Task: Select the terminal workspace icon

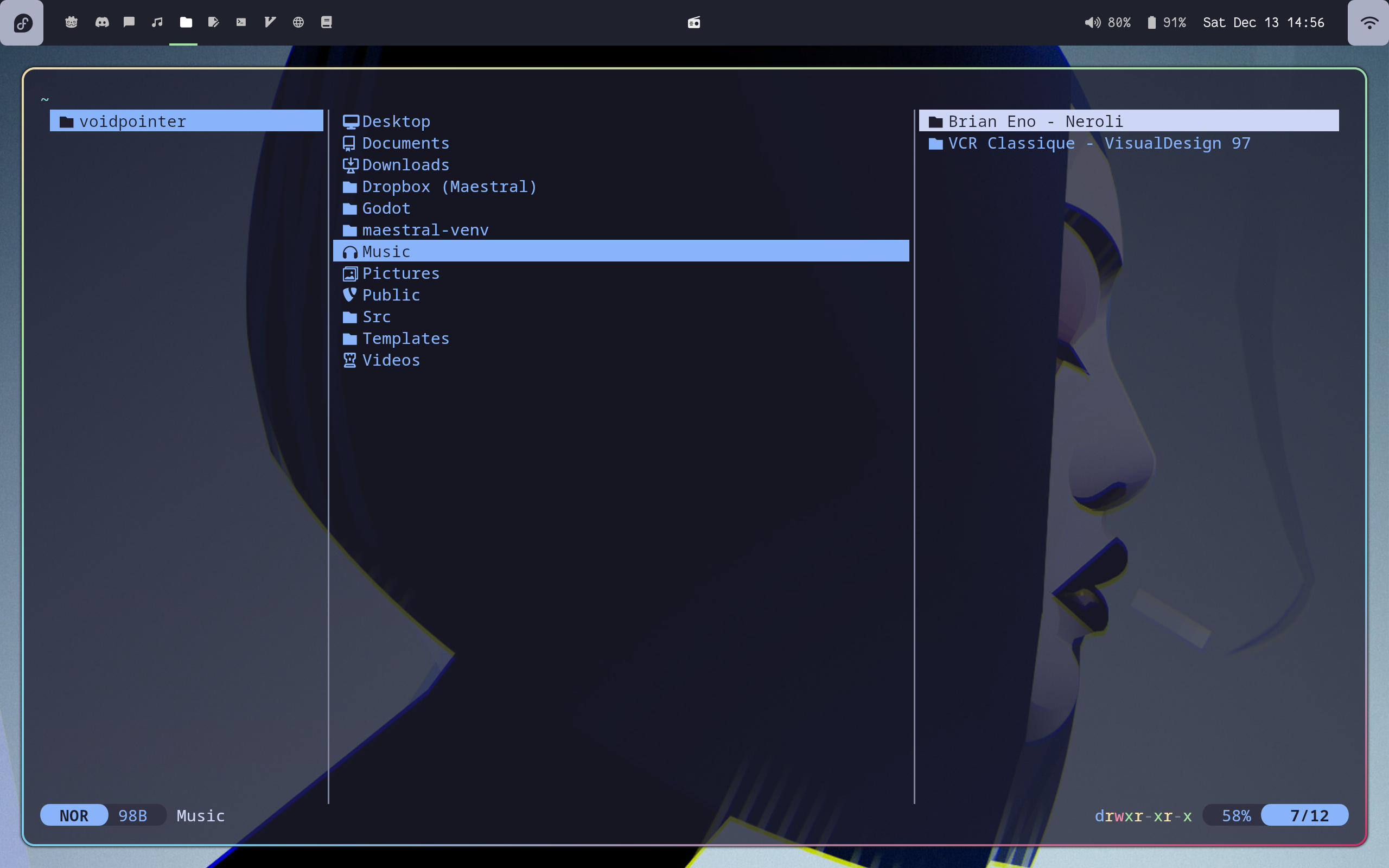Action: pos(241,22)
